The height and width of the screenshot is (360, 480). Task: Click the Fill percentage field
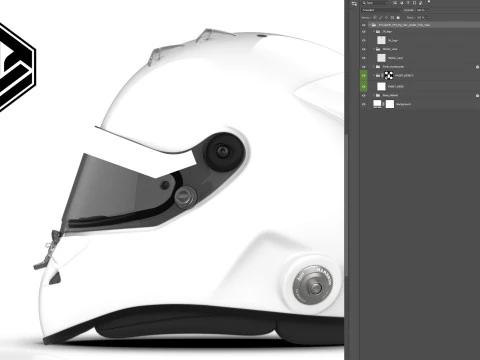[x=420, y=17]
